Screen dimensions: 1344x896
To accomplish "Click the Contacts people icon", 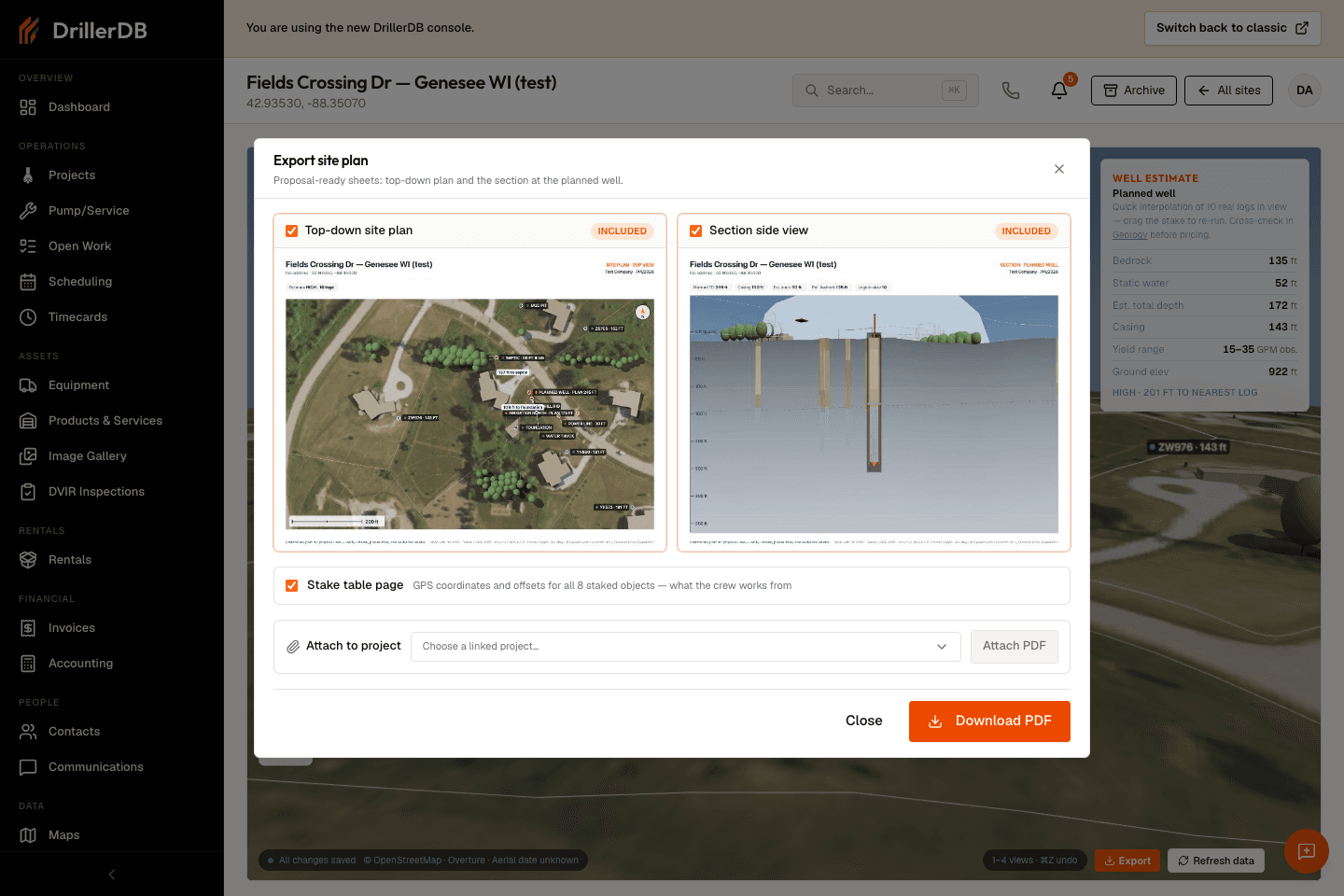I will click(x=28, y=732).
